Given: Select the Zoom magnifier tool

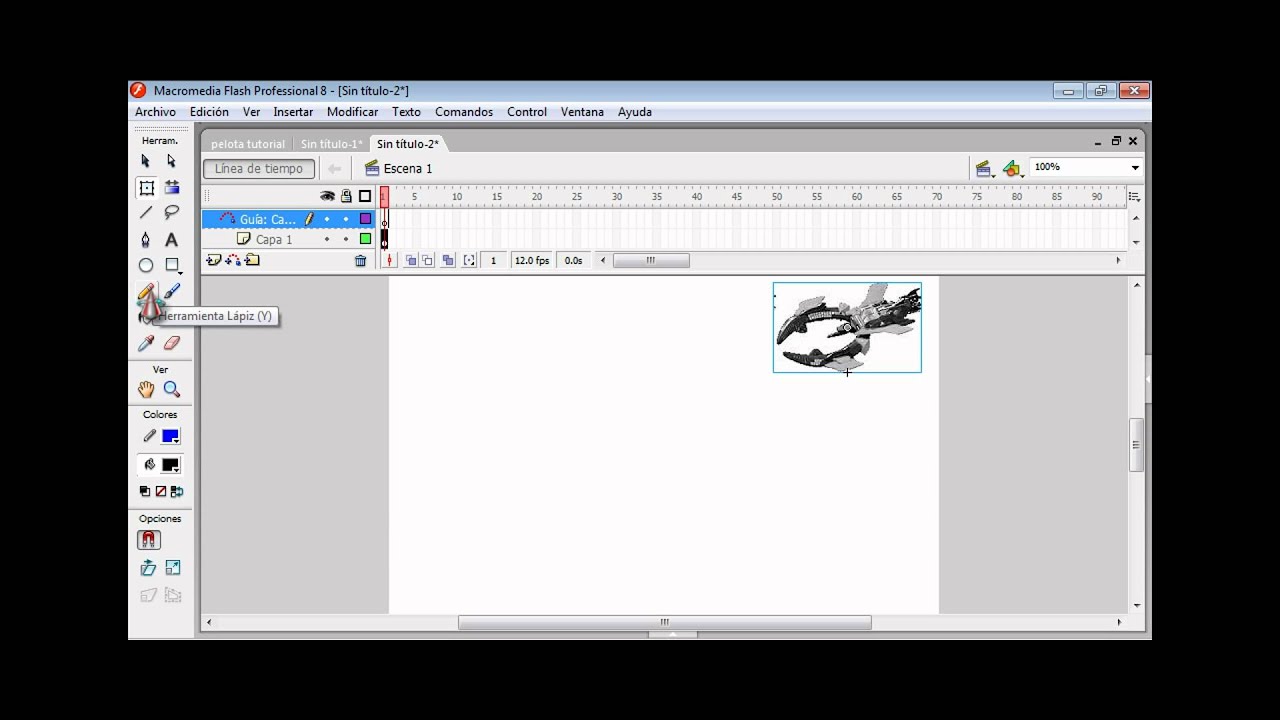Looking at the screenshot, I should 171,390.
